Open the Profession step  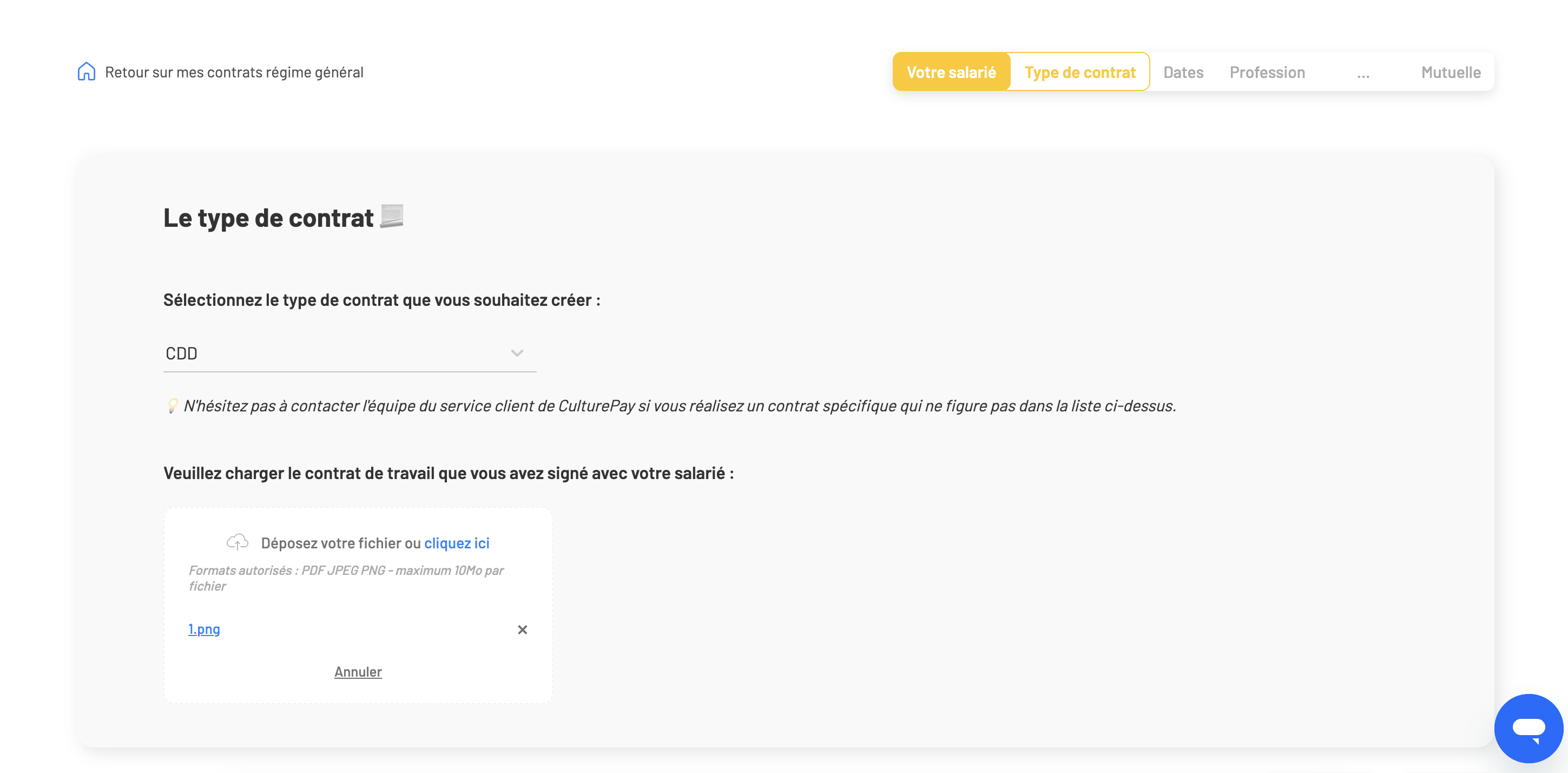(x=1267, y=72)
